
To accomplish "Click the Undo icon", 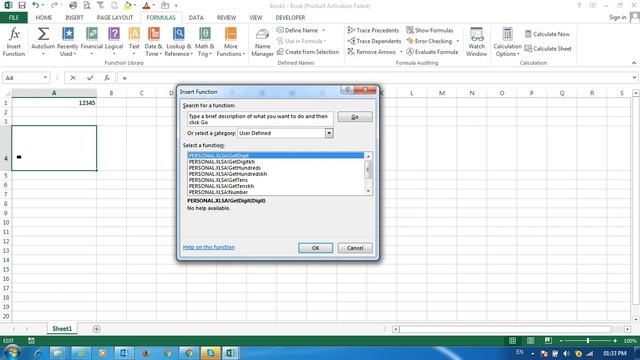I will [x=36, y=5].
